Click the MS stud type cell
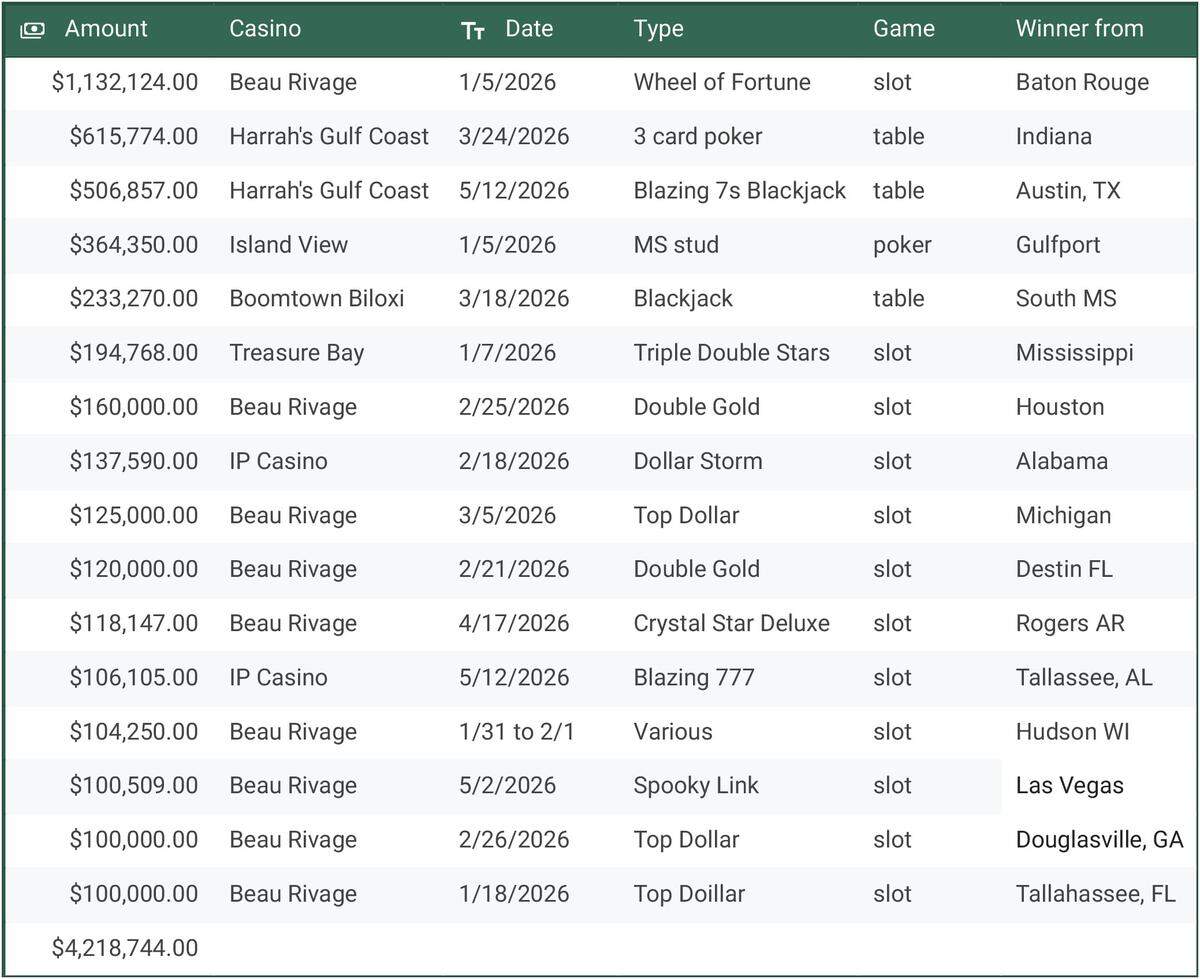 [x=676, y=244]
